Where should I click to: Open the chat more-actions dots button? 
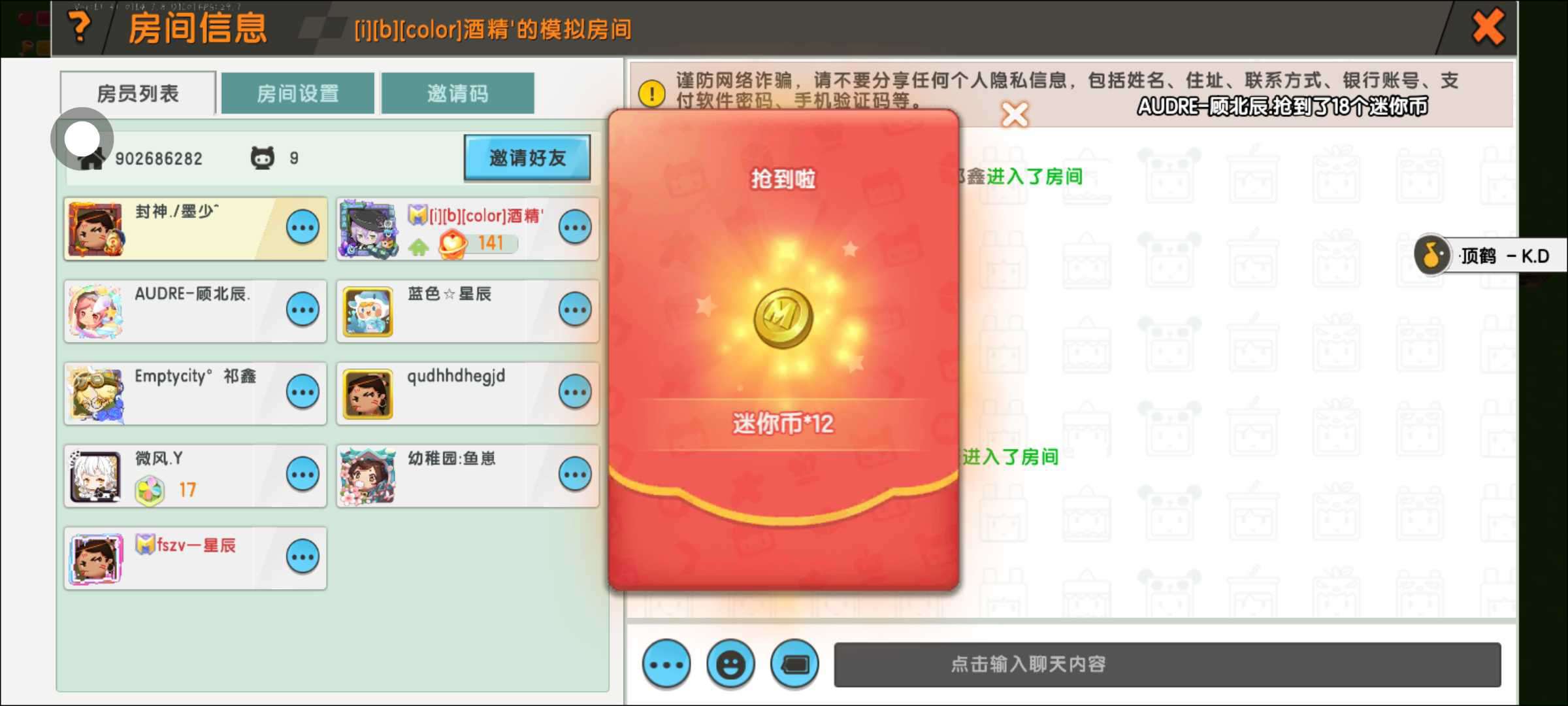point(666,664)
